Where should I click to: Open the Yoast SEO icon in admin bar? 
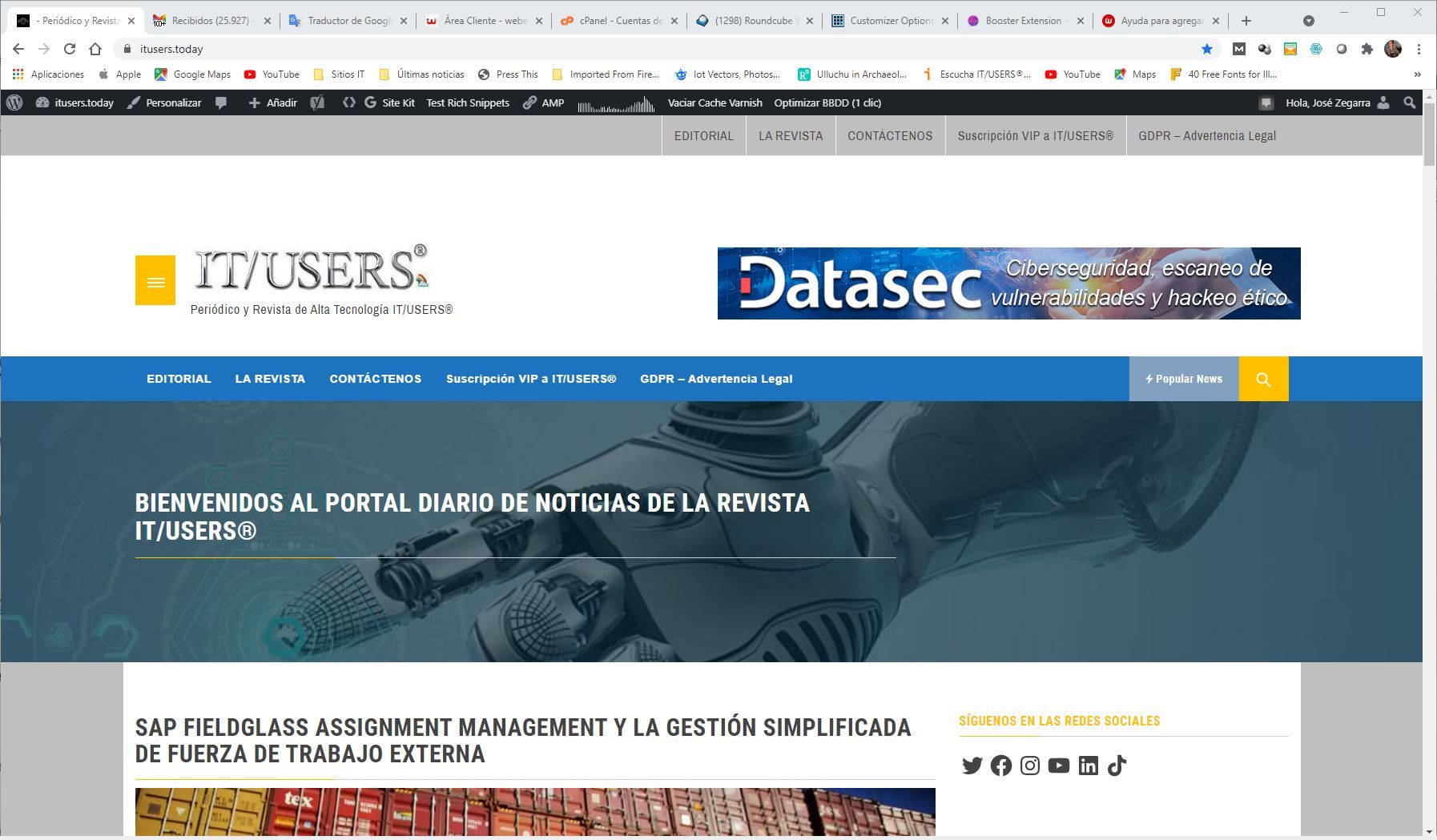click(317, 102)
